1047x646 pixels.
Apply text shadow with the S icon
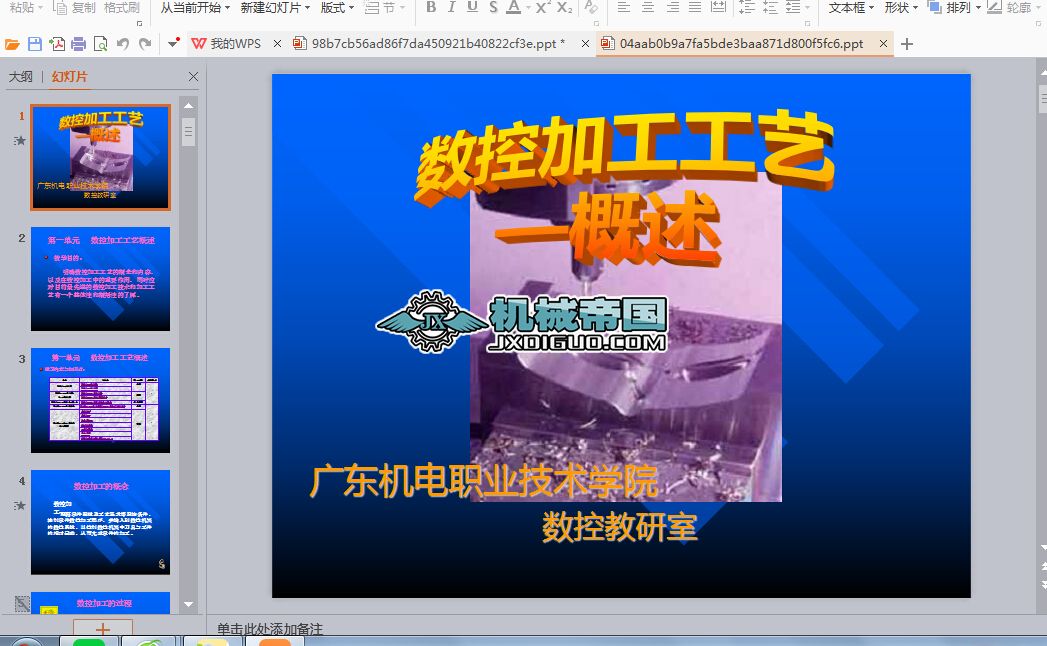tap(493, 7)
